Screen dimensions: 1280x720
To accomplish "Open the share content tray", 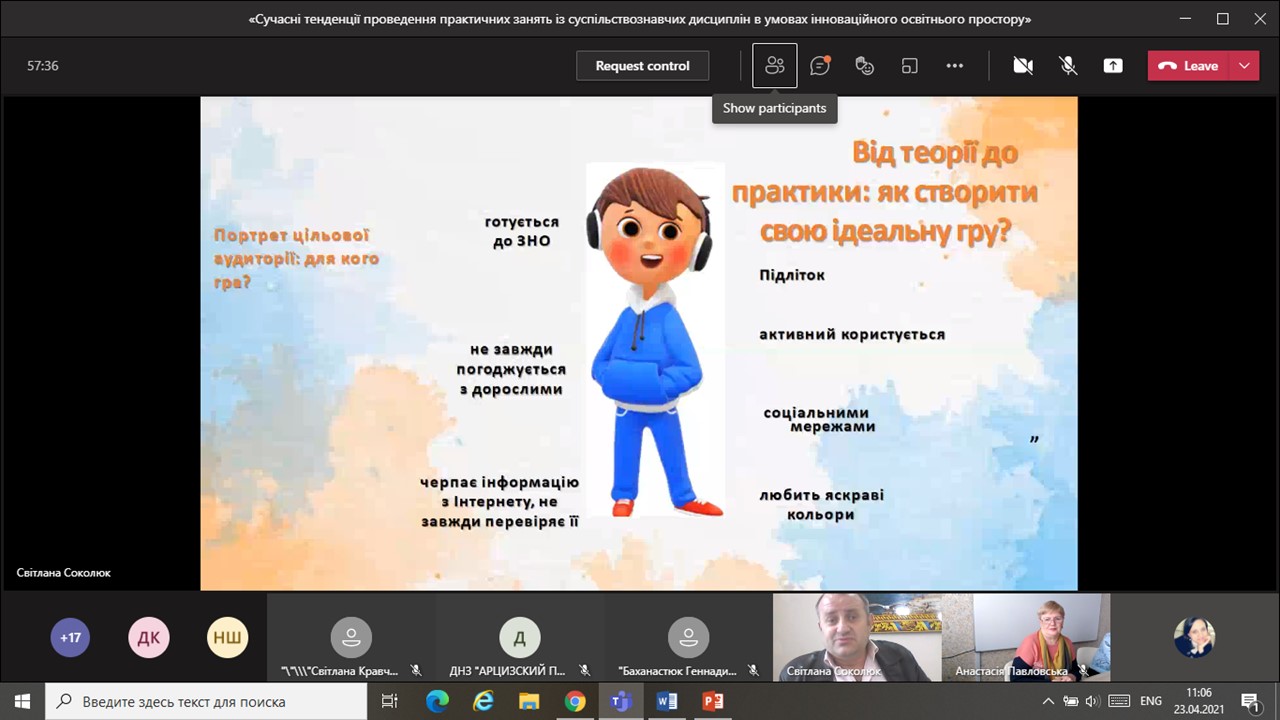I will (1113, 66).
